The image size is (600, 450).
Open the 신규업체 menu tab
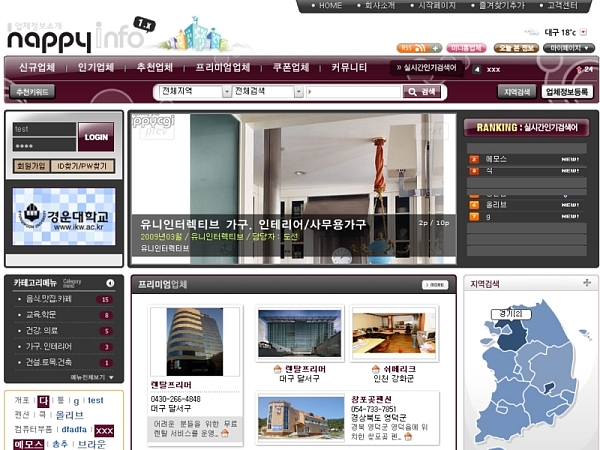(x=37, y=68)
